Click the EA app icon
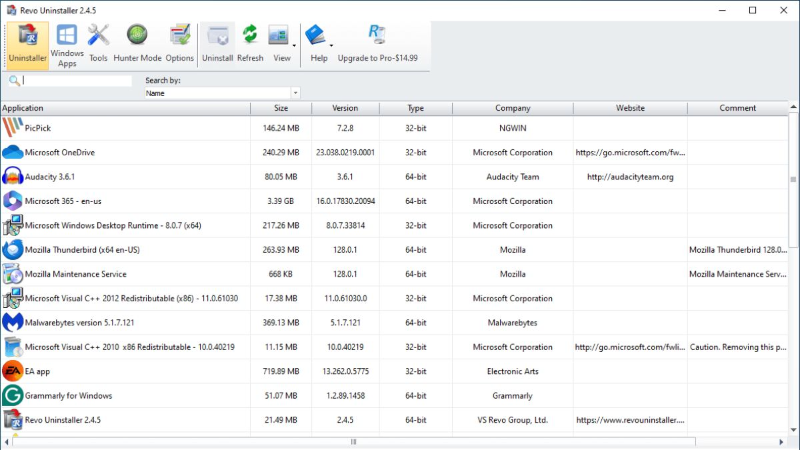The image size is (800, 450). click(x=12, y=371)
